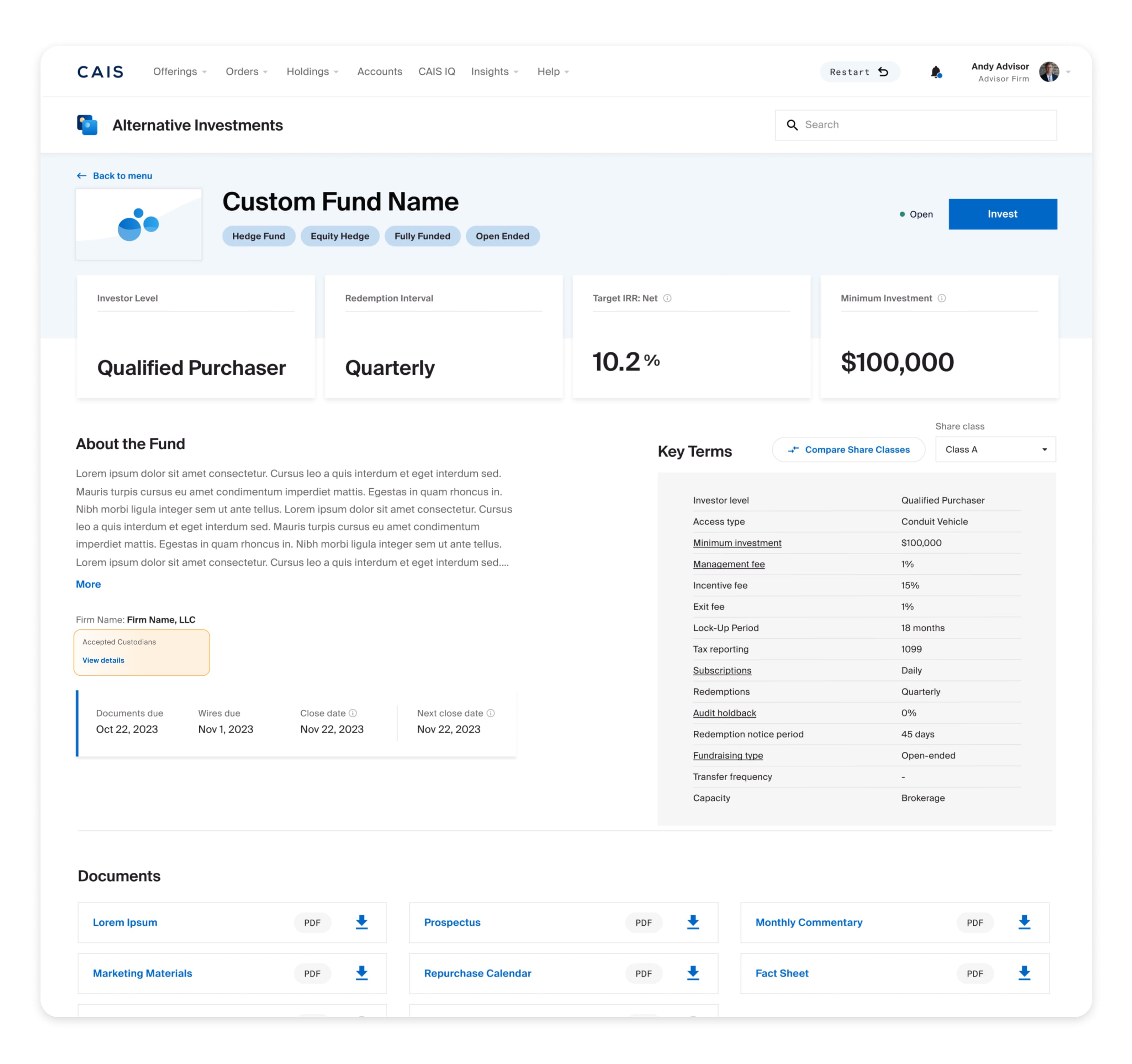Expand the Offerings menu

click(179, 72)
